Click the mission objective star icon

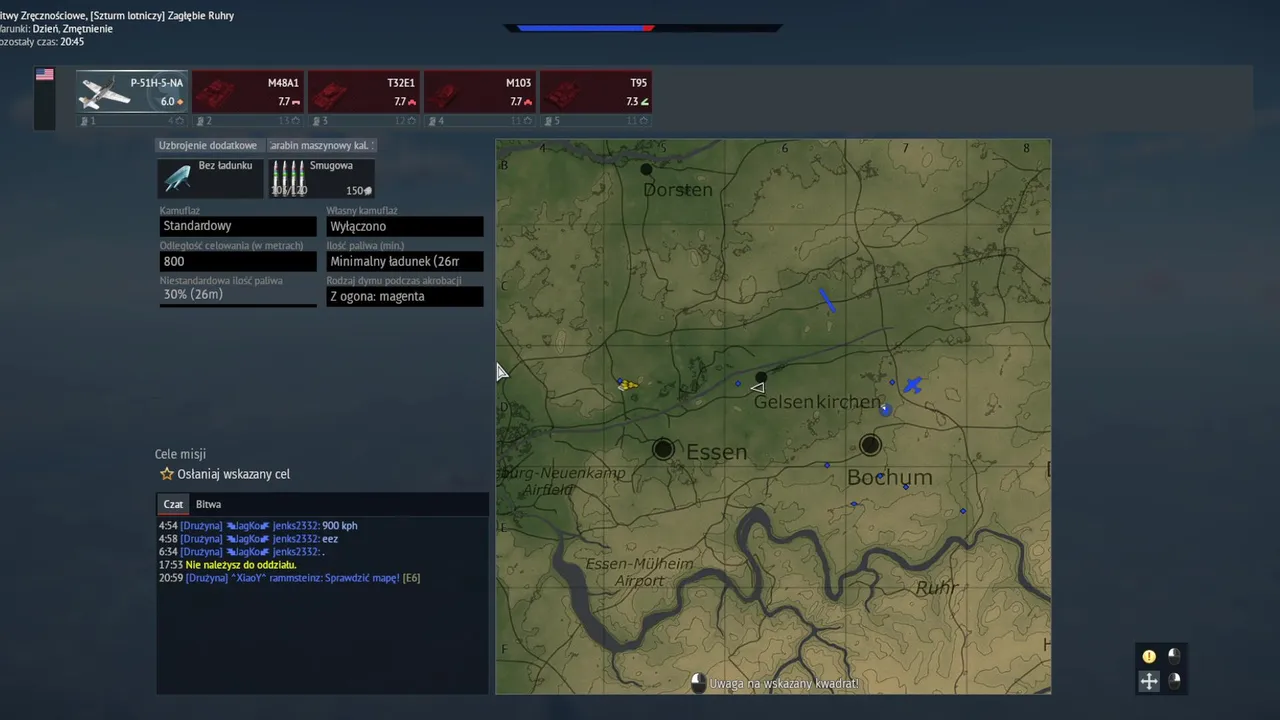click(x=167, y=474)
